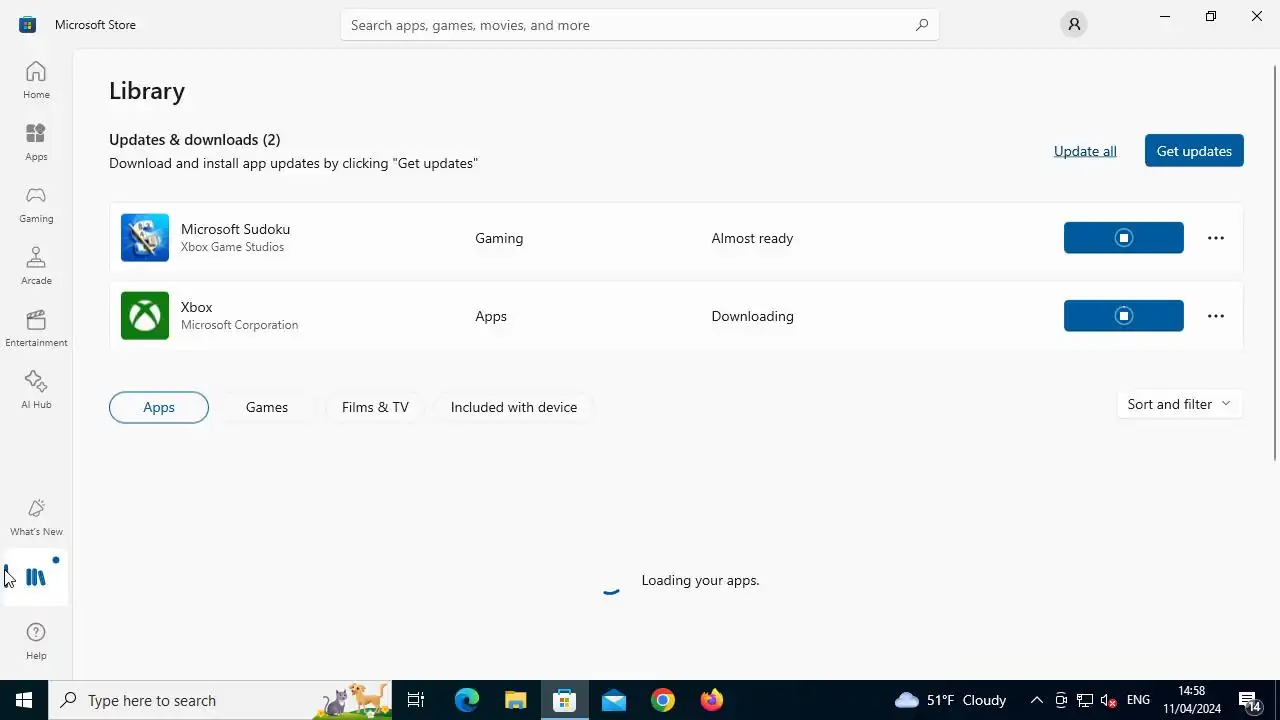Stop the Microsoft Sudoku download
The width and height of the screenshot is (1280, 720).
pyautogui.click(x=1124, y=238)
